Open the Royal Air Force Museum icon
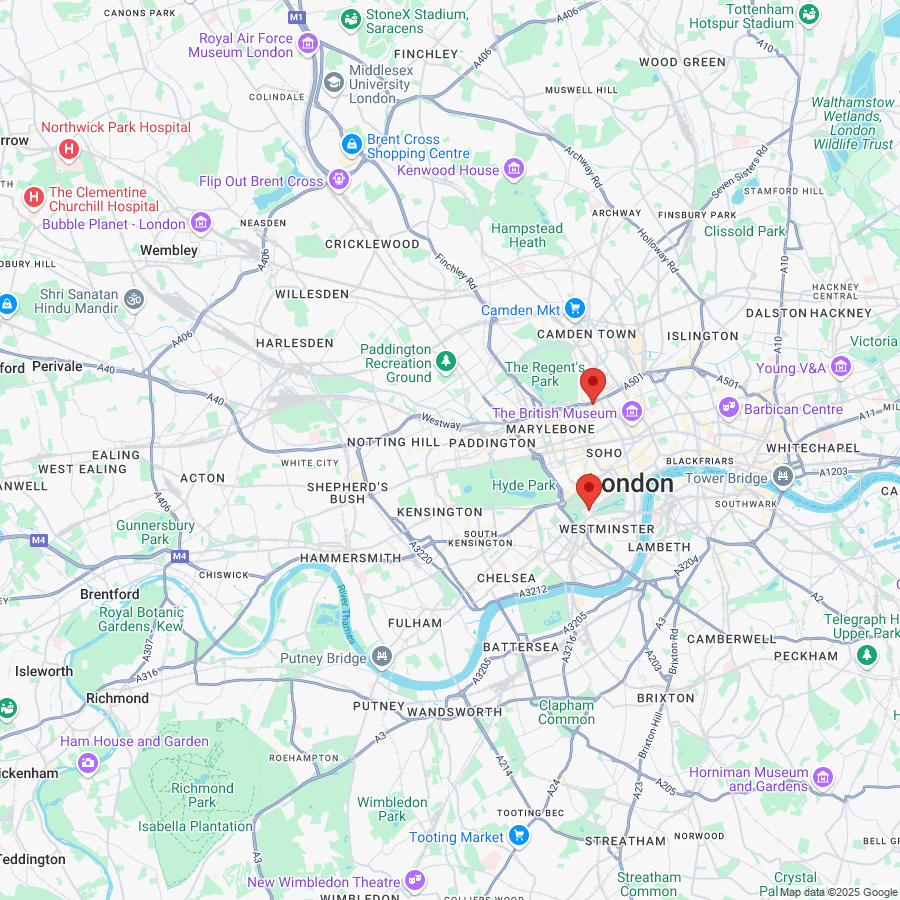This screenshot has width=900, height=900. point(308,43)
